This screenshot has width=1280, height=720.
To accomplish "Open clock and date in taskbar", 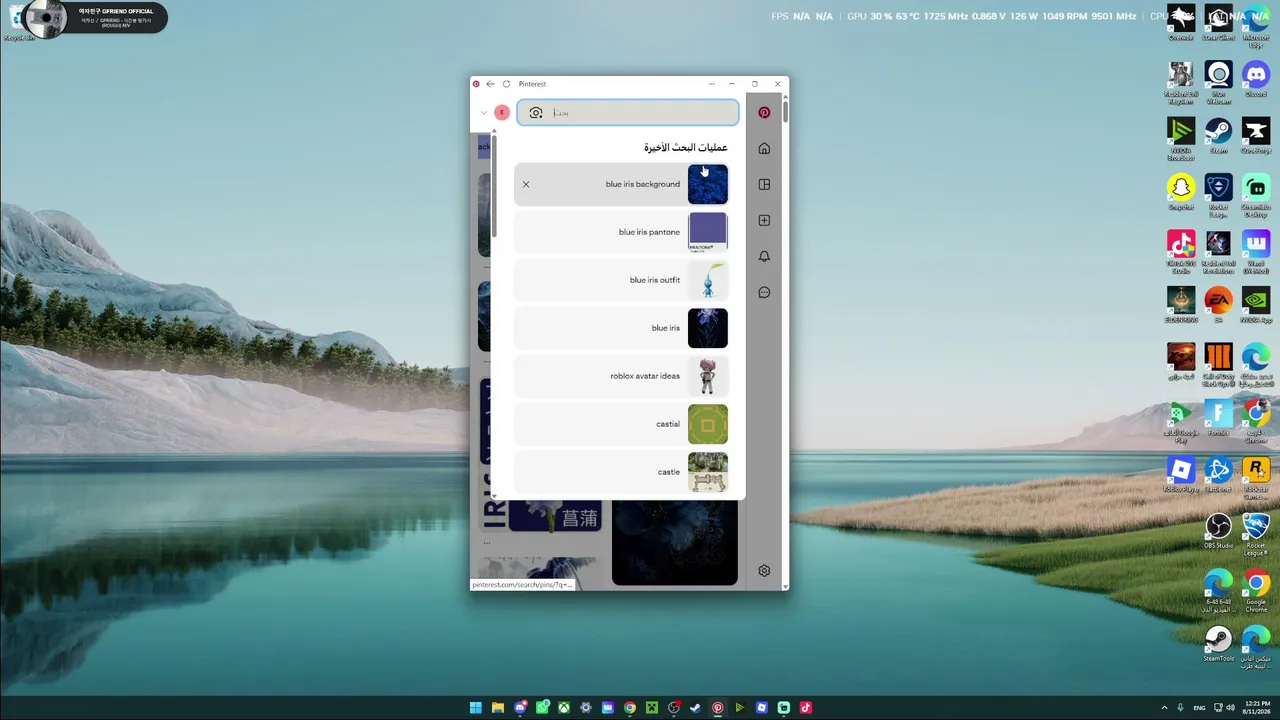I will (x=1258, y=708).
